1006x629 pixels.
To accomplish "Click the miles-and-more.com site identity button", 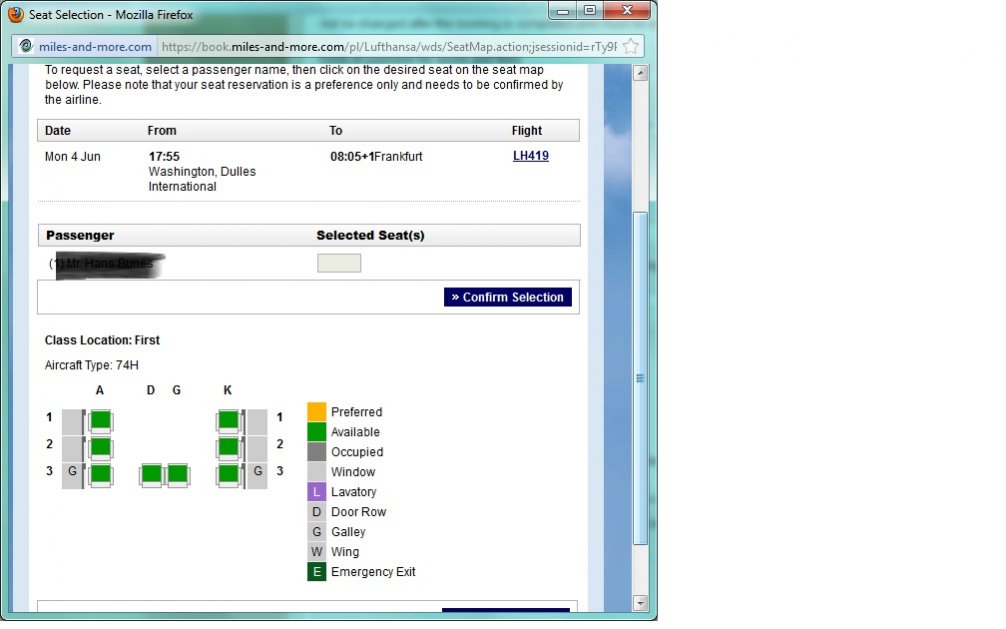I will click(x=86, y=46).
